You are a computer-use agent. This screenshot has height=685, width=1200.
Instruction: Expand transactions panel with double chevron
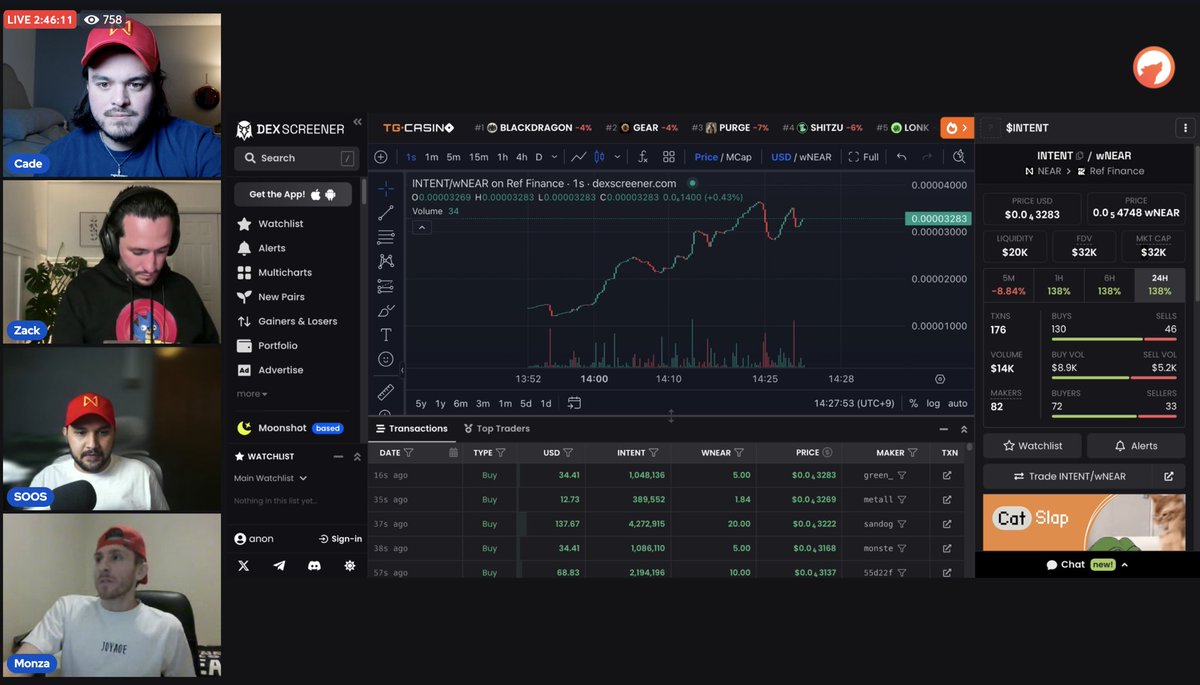tap(964, 428)
